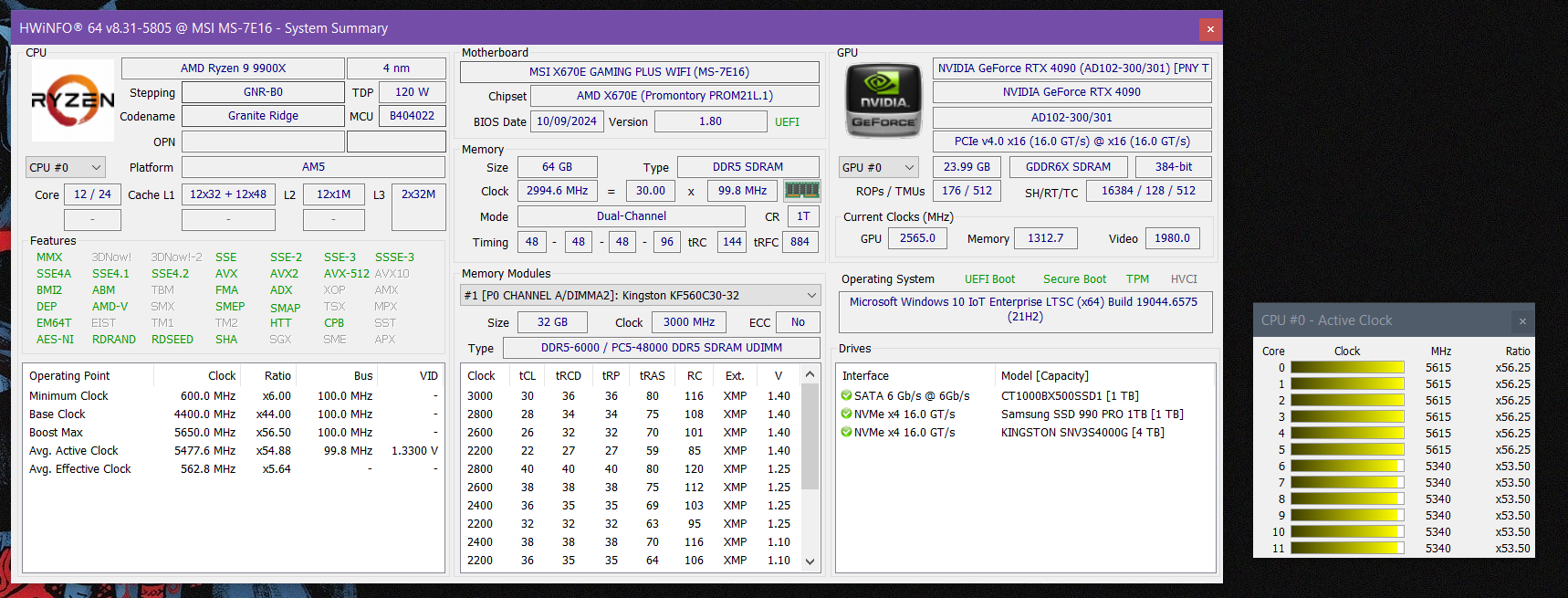The image size is (1568, 598).
Task: Click the B404022 microcode field
Action: pyautogui.click(x=413, y=116)
